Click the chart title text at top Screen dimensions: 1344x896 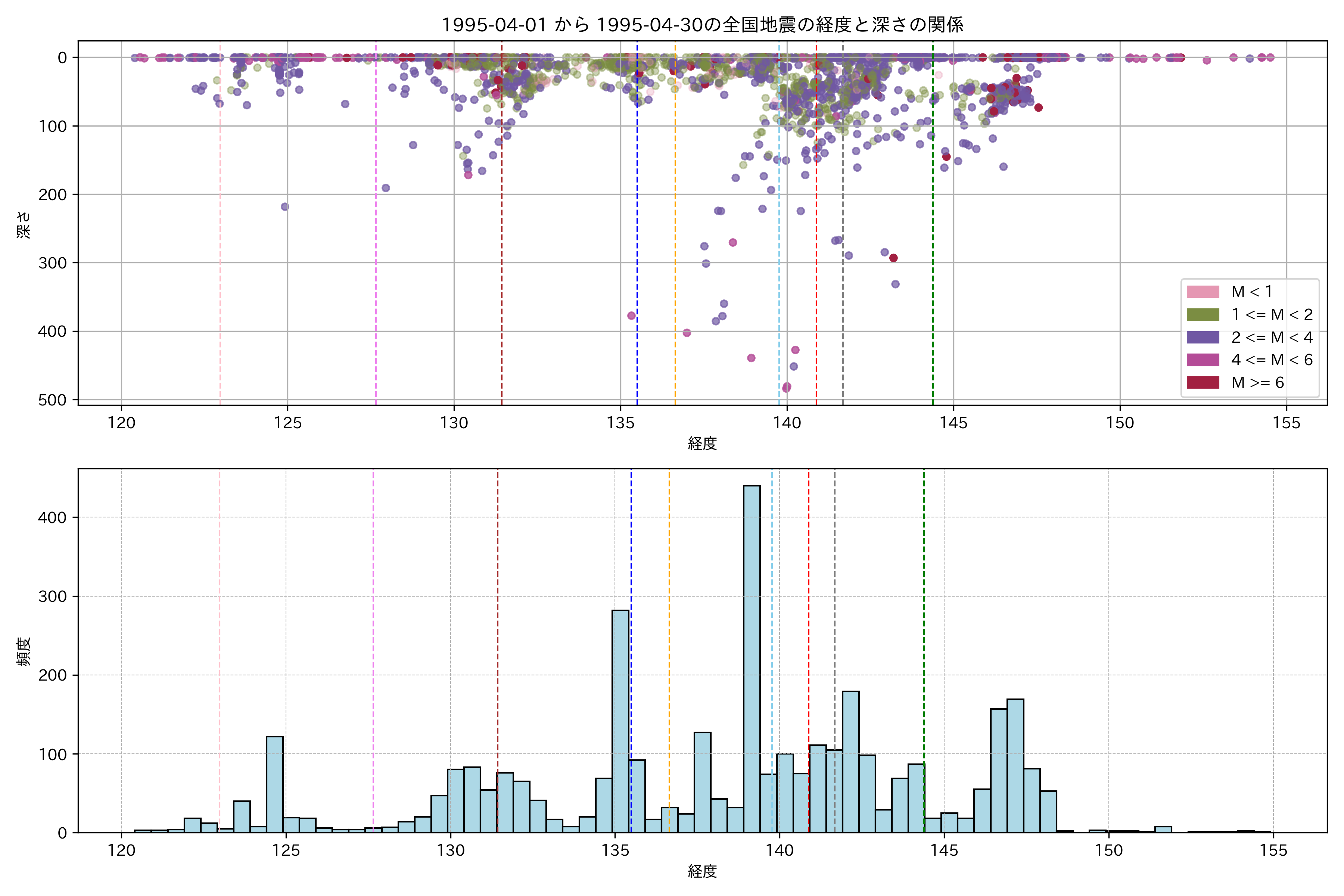702,25
